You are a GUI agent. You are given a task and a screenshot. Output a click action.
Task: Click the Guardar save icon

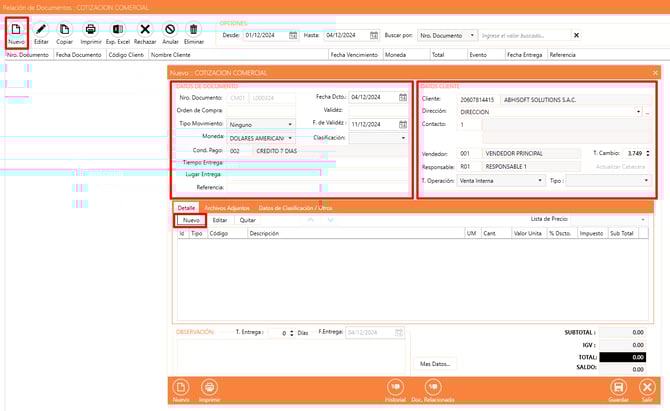tap(618, 388)
